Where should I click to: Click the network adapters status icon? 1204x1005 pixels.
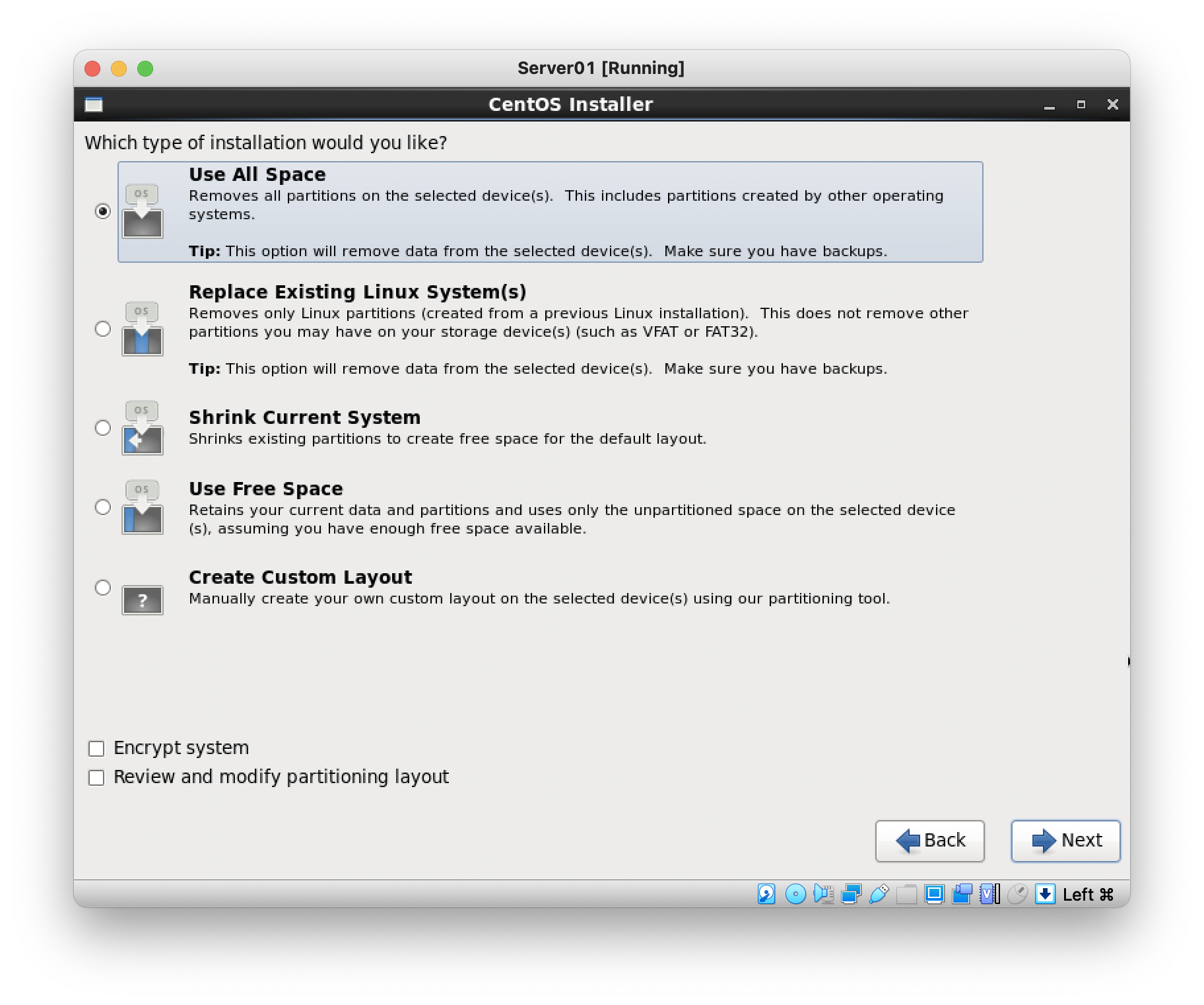[x=851, y=894]
